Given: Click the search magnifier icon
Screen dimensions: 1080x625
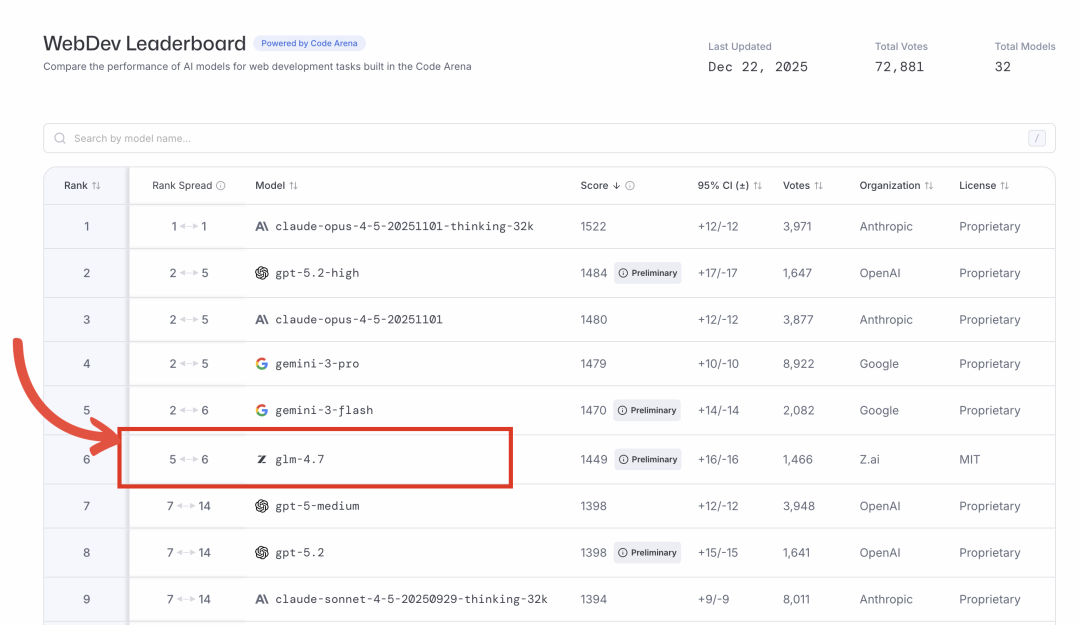Looking at the screenshot, I should 60,139.
